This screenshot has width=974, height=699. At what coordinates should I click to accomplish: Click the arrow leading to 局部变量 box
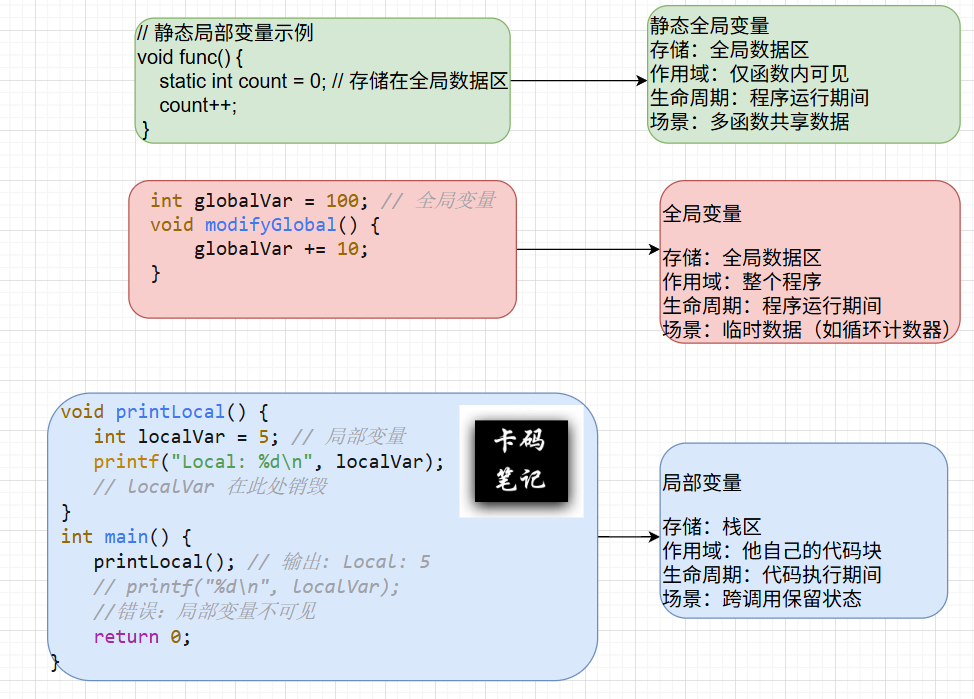coord(628,537)
